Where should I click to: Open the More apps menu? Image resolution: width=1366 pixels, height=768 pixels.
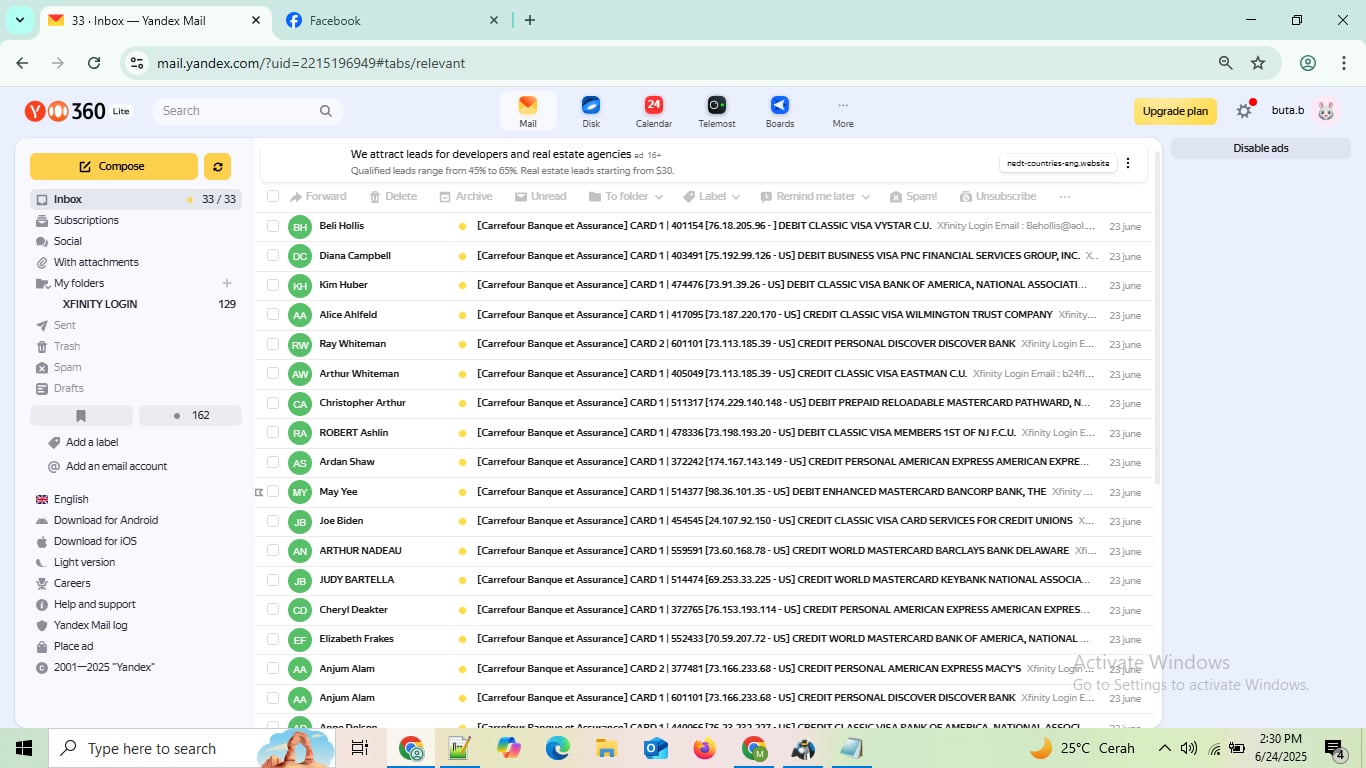pos(843,111)
